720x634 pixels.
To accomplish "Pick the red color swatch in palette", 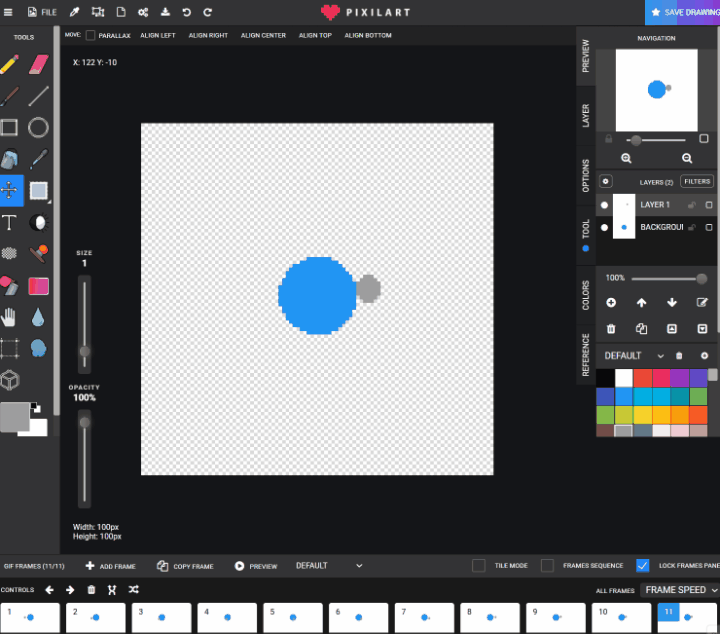I will 642,378.
